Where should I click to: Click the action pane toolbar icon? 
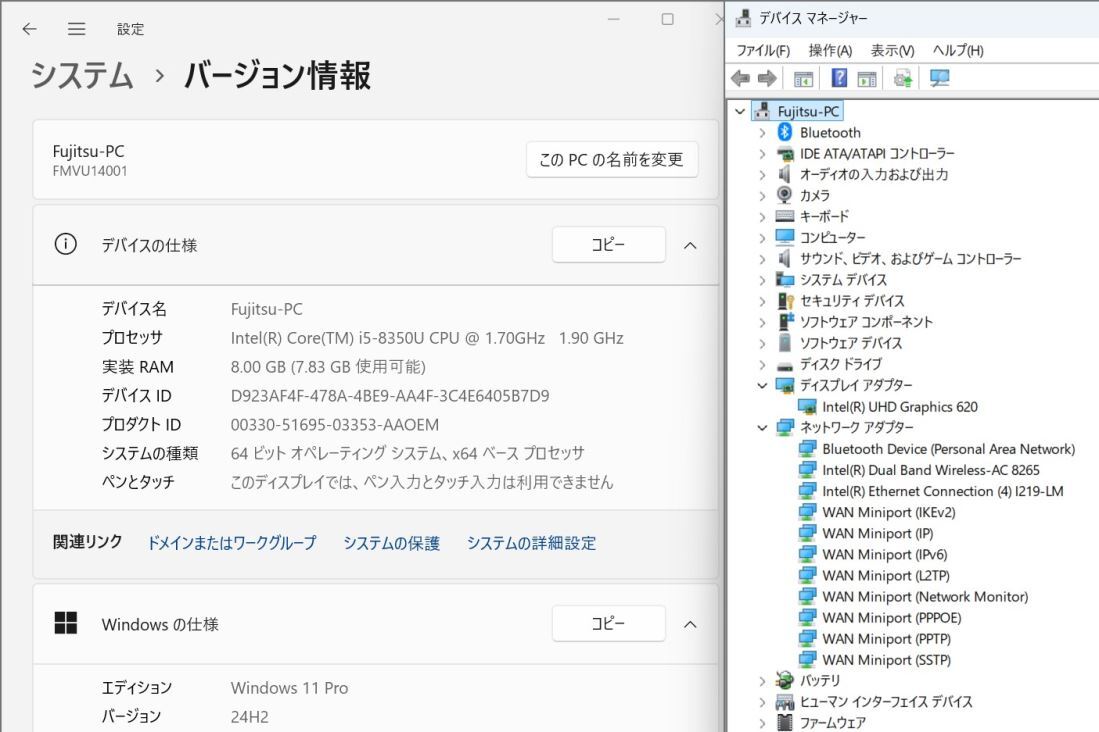(x=867, y=79)
